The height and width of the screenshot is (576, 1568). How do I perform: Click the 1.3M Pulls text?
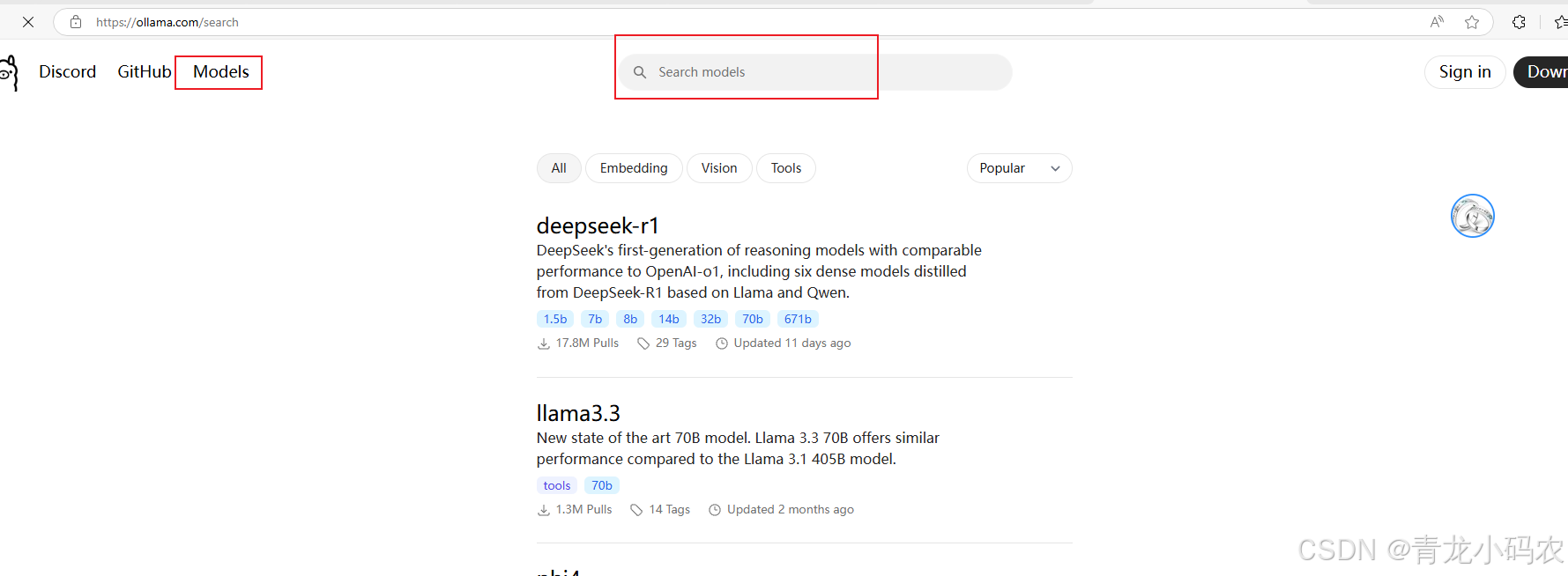click(583, 510)
